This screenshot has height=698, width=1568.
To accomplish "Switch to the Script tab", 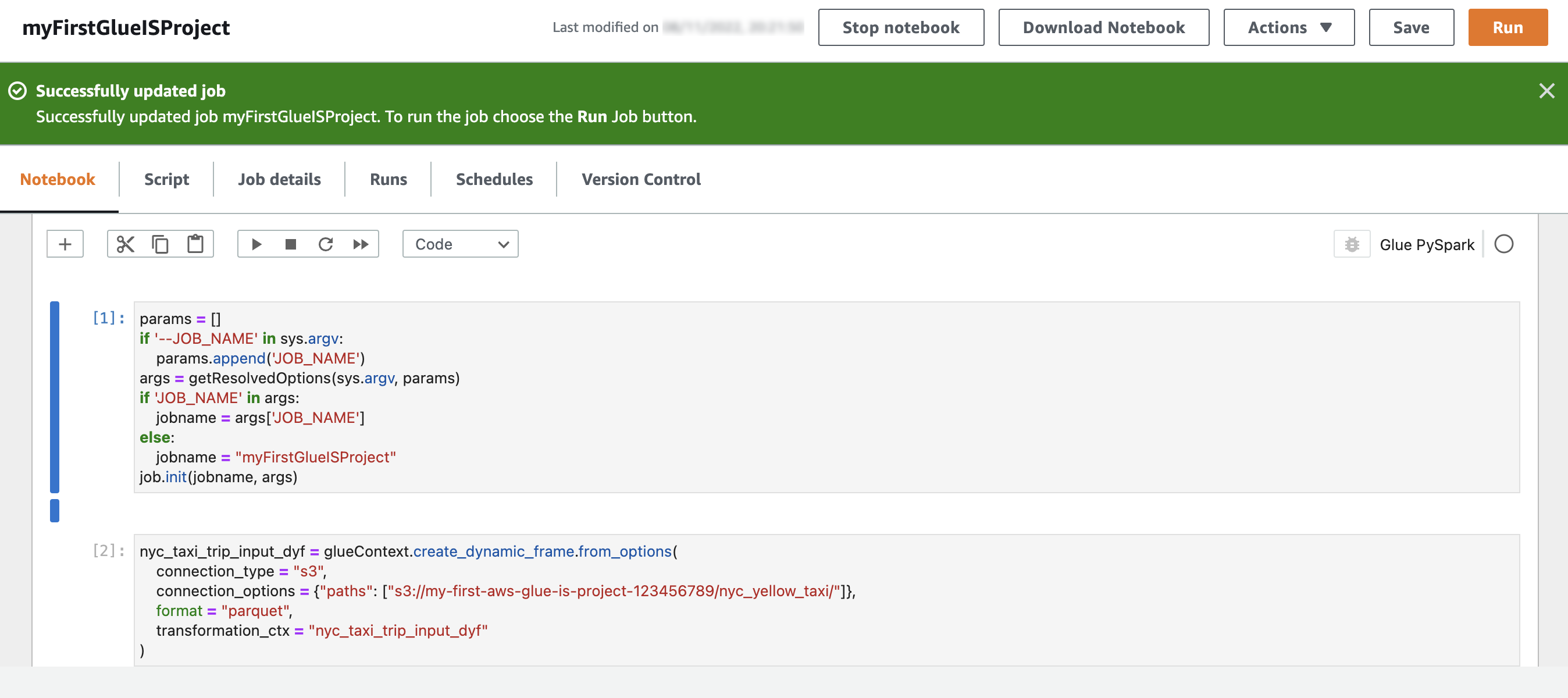I will coord(166,179).
